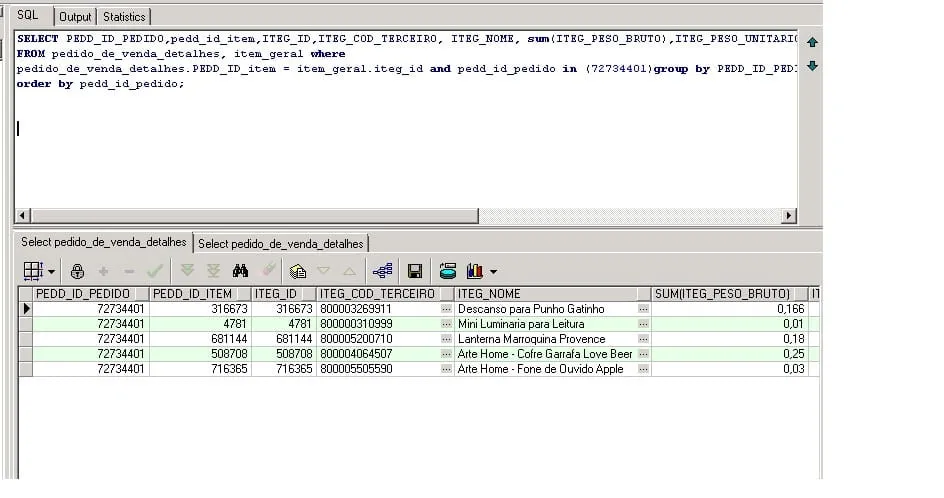Viewport: 944px width, 498px height.
Task: Click the SQL editor horizontal scrollbar right arrow
Action: [788, 215]
